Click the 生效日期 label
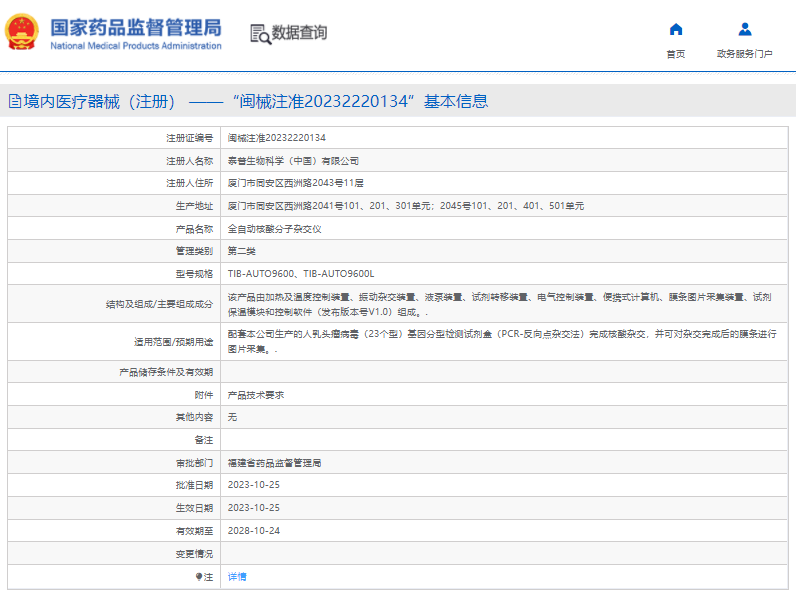The height and width of the screenshot is (598, 796). pos(194,508)
